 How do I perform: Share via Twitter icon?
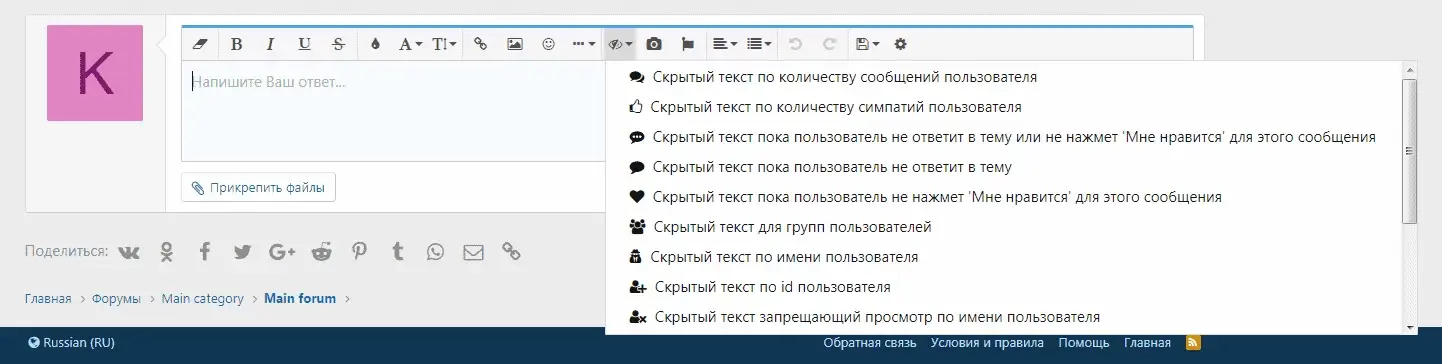(x=242, y=252)
